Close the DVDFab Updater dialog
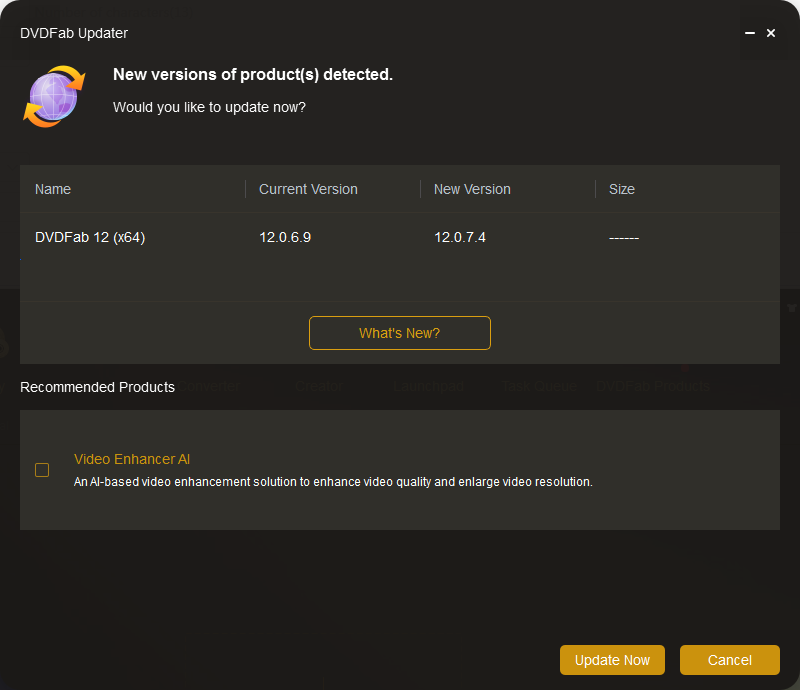Viewport: 800px width, 690px height. (771, 33)
